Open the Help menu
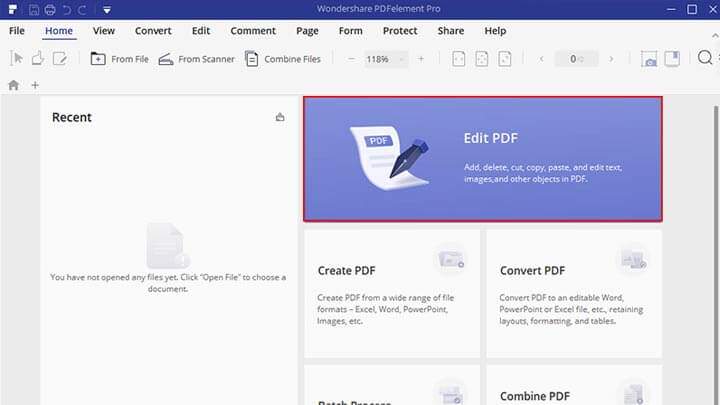 click(x=495, y=31)
